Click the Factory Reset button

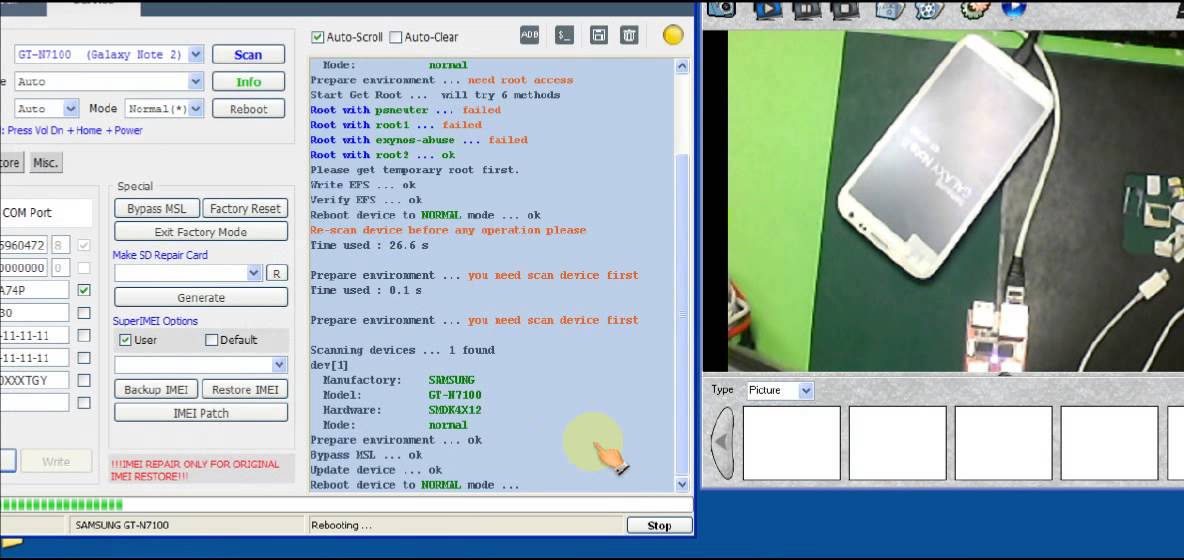pyautogui.click(x=245, y=209)
